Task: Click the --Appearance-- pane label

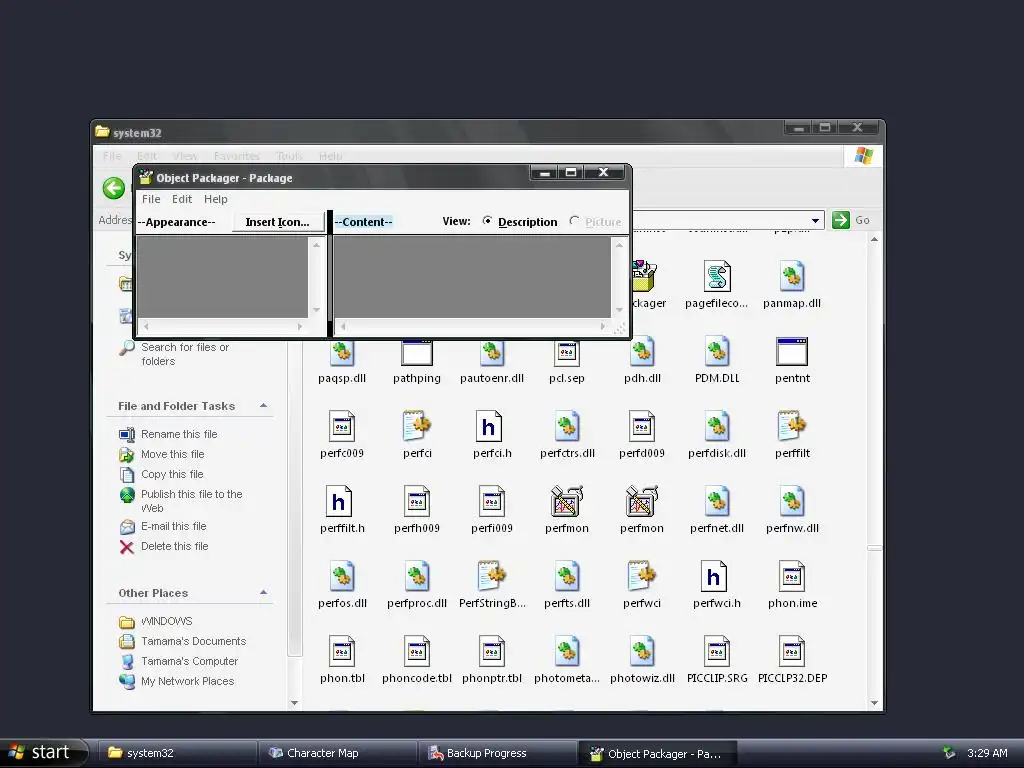Action: (176, 222)
